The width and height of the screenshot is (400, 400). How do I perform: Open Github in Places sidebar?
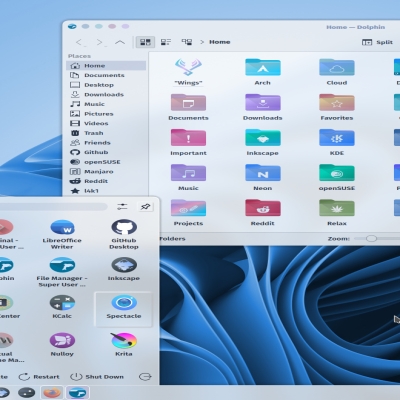(x=106, y=152)
